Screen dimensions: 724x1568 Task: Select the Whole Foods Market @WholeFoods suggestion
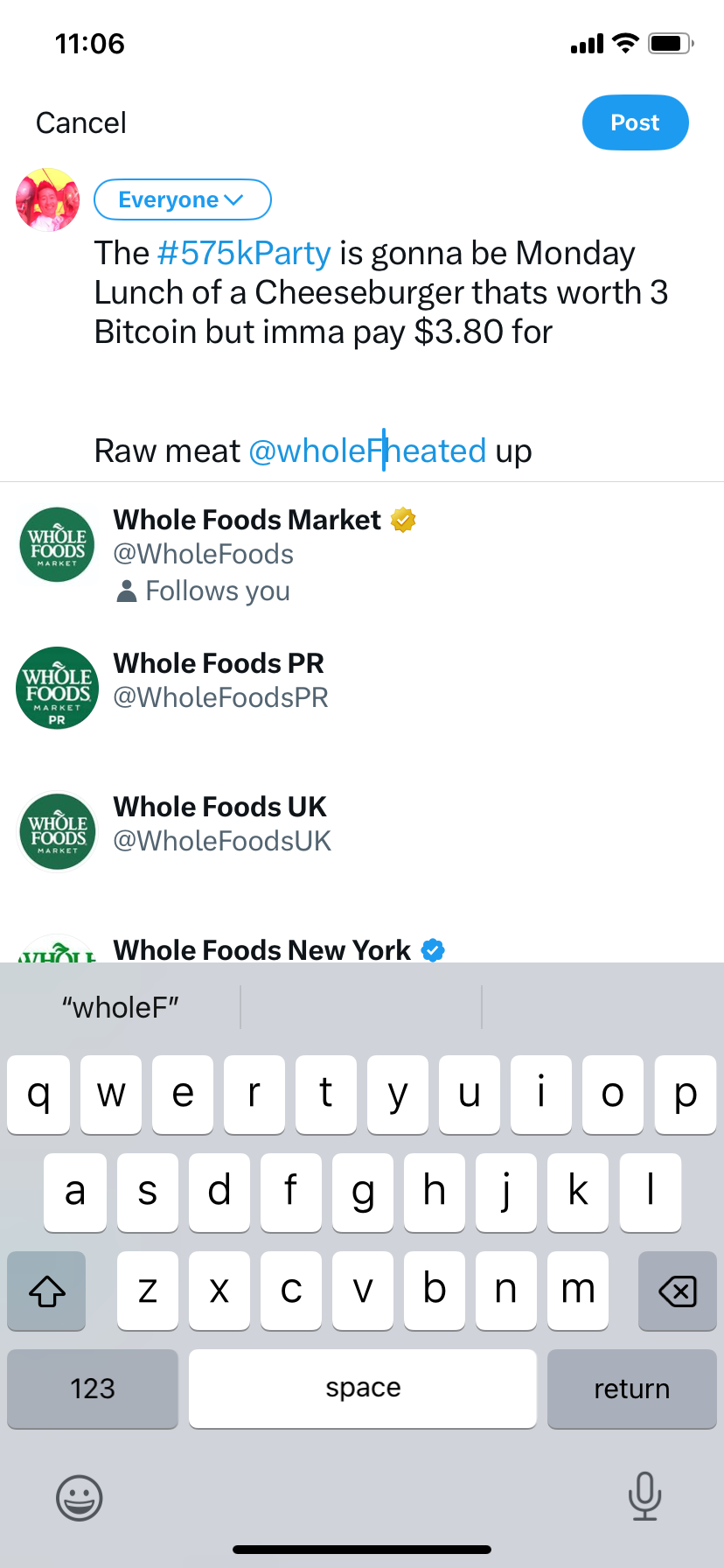pyautogui.click(x=262, y=553)
